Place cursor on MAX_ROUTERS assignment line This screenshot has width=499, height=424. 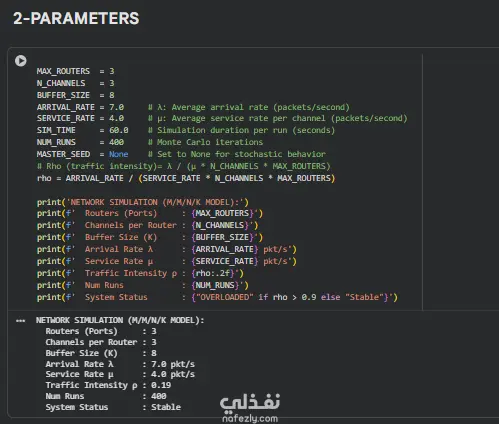[76, 71]
